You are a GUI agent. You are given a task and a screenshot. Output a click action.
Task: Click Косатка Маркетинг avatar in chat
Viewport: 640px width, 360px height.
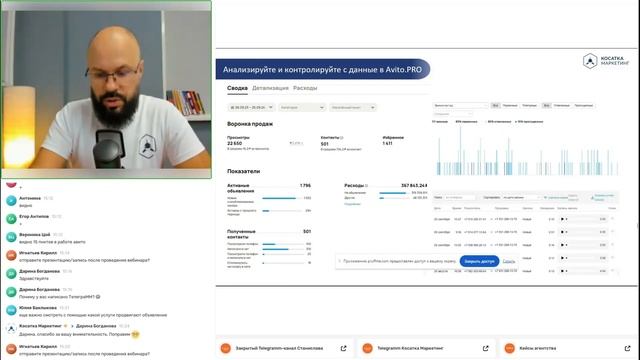[11, 328]
